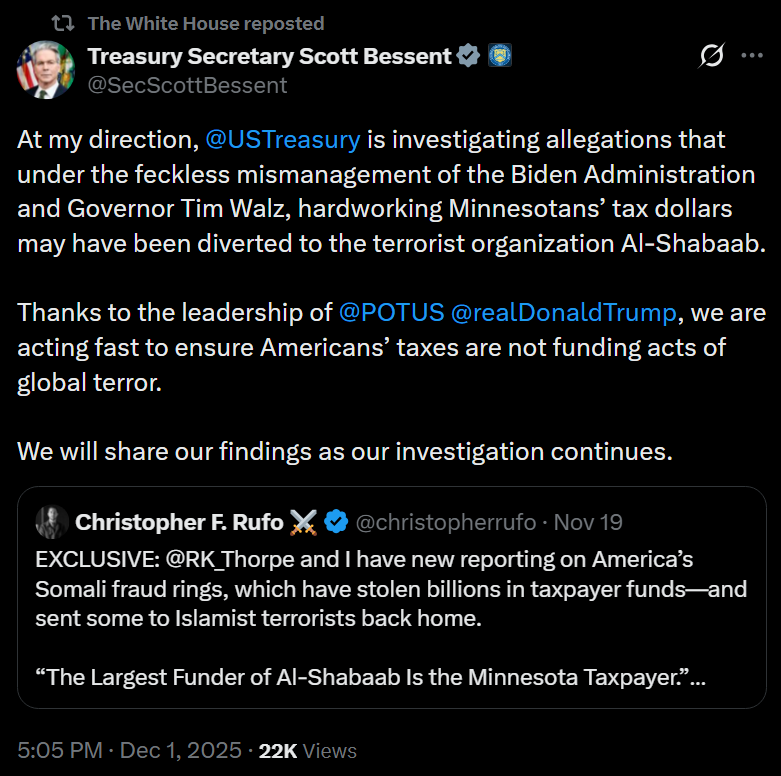The image size is (781, 776).
Task: Click the @SecScottBessent handle
Action: (187, 85)
